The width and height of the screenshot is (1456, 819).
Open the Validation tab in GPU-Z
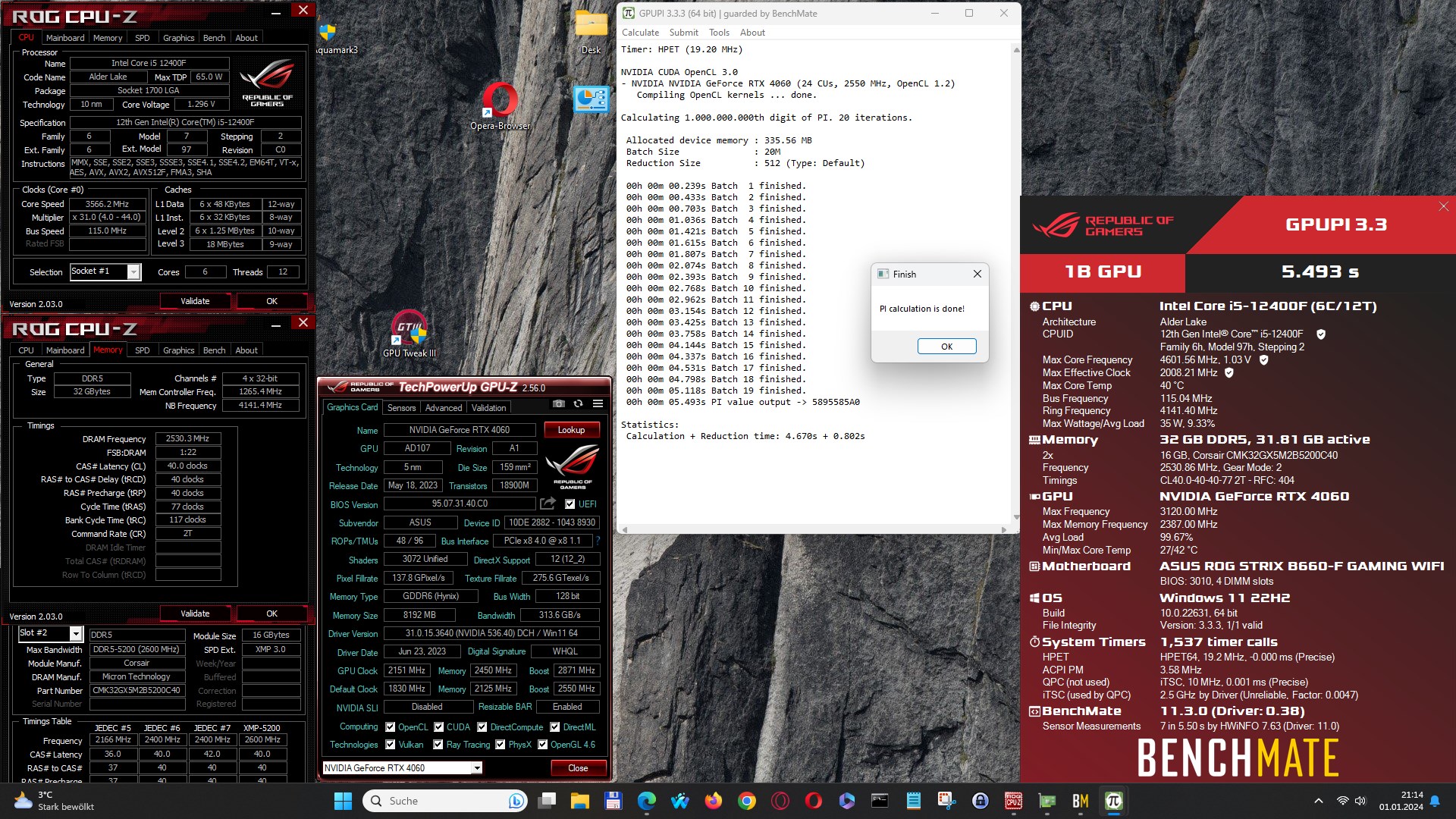click(x=488, y=407)
